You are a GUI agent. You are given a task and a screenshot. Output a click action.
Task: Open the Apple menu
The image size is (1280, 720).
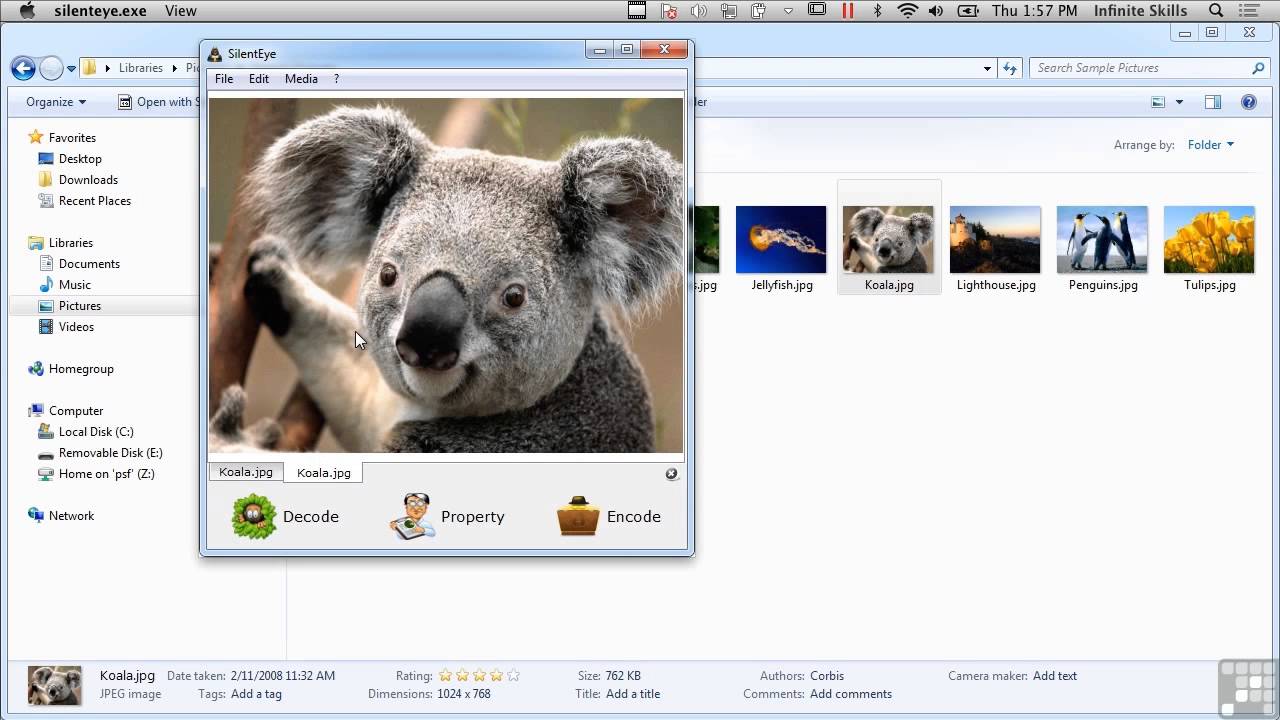tap(27, 11)
